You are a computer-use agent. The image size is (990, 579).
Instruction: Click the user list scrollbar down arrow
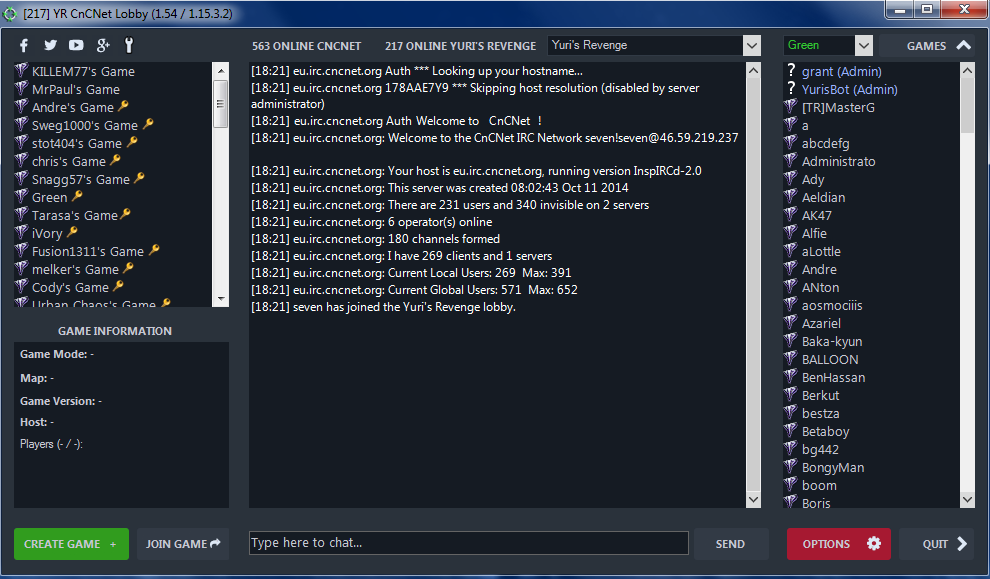[967, 499]
